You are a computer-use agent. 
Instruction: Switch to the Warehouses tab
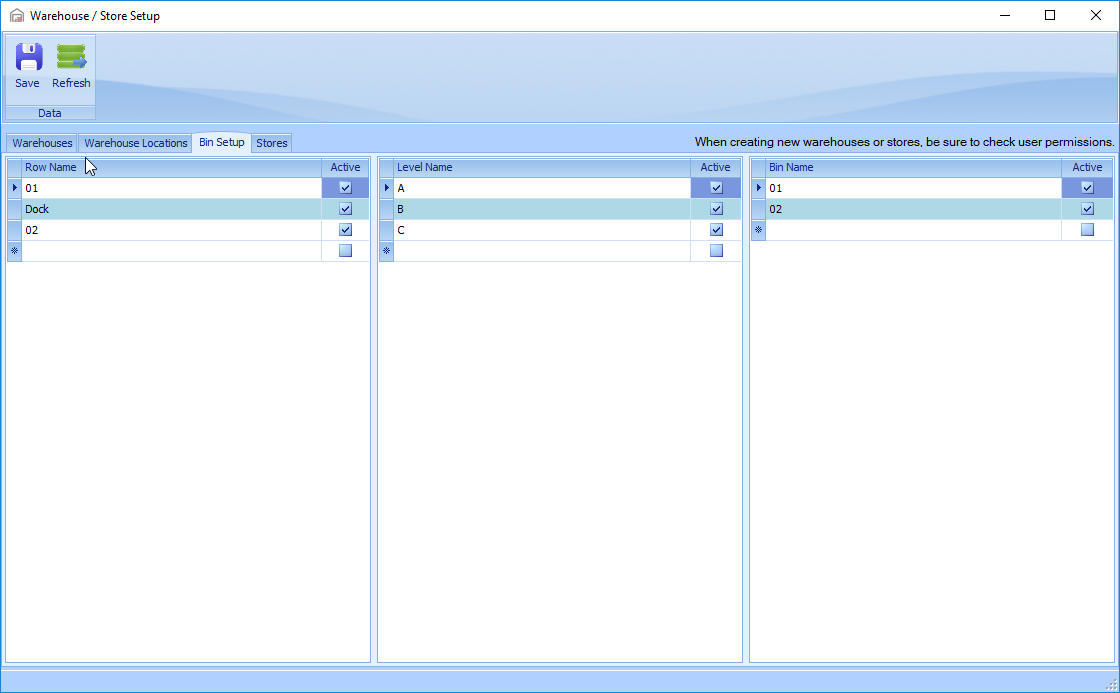click(42, 143)
